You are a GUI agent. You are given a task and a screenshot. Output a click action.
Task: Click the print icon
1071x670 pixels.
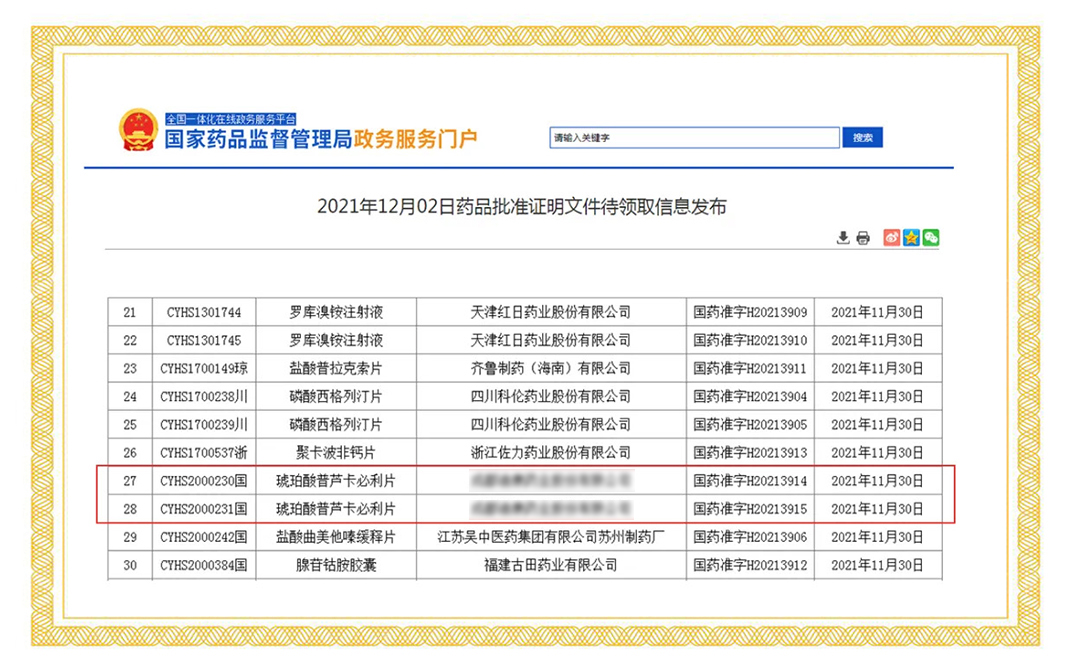[862, 237]
